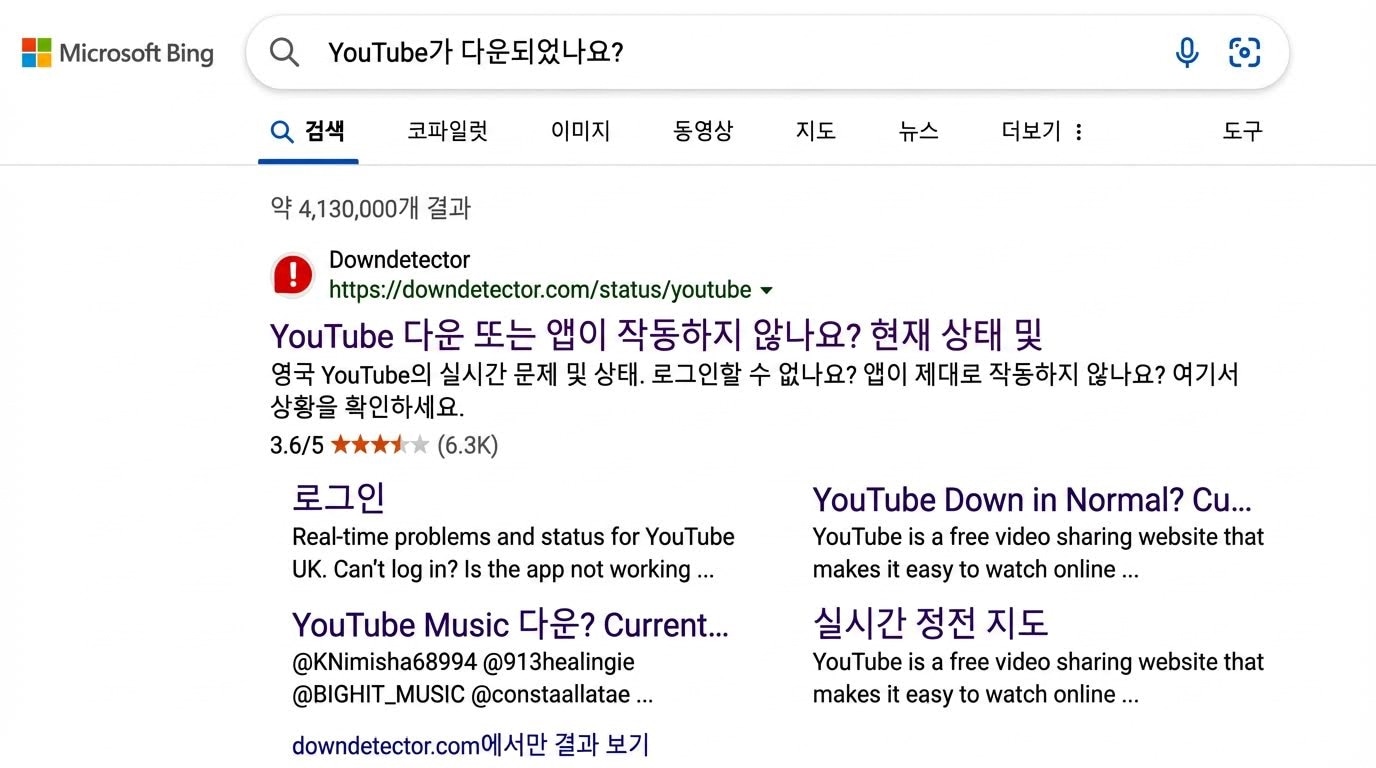Open visual search using the camera icon
Screen dimensions: 1376x768
click(1243, 52)
